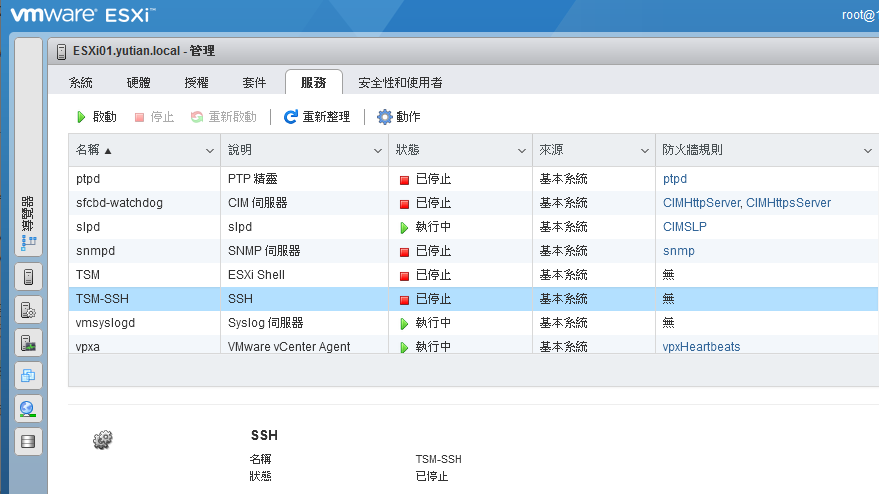Screen dimensions: 879x494
Task: Switch to the Security and Users tab
Action: 400,83
